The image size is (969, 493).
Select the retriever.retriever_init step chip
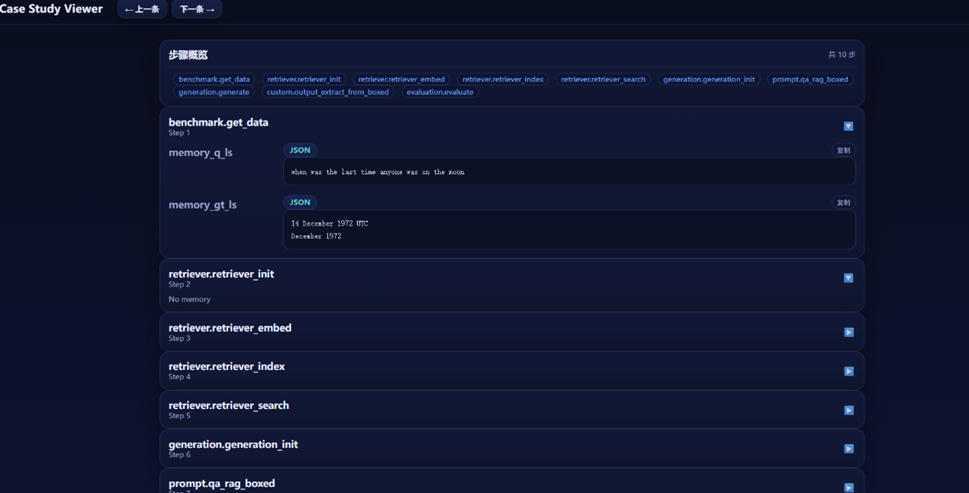(303, 79)
